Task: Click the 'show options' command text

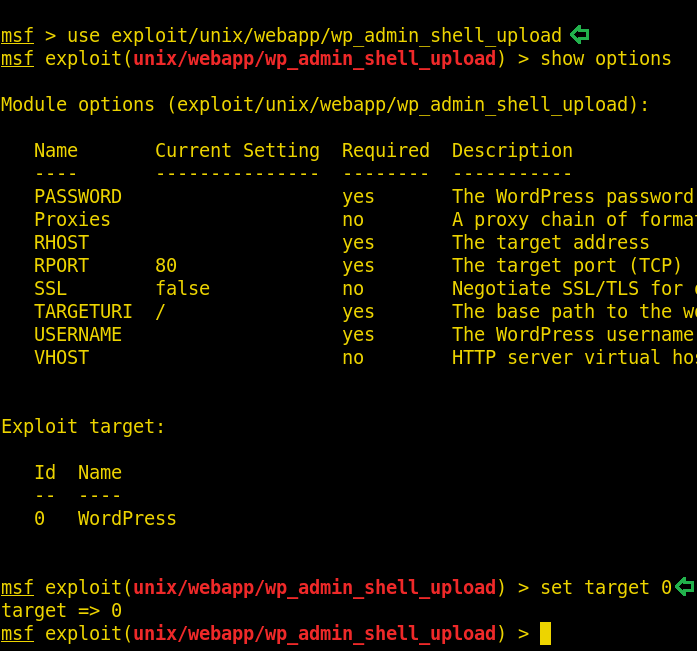Action: pyautogui.click(x=606, y=59)
